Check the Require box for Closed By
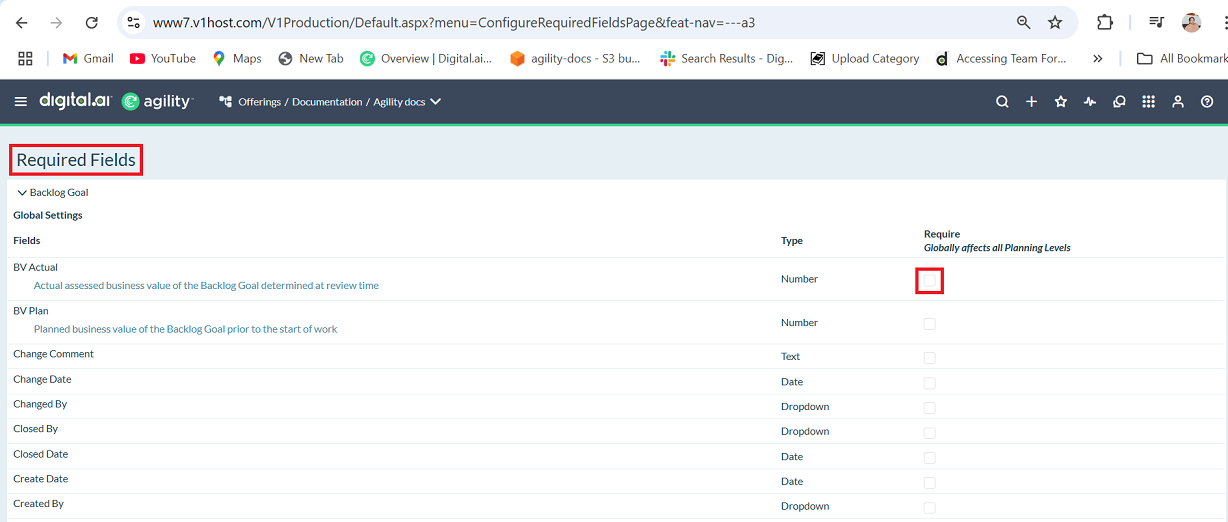This screenshot has width=1228, height=522. tap(929, 433)
